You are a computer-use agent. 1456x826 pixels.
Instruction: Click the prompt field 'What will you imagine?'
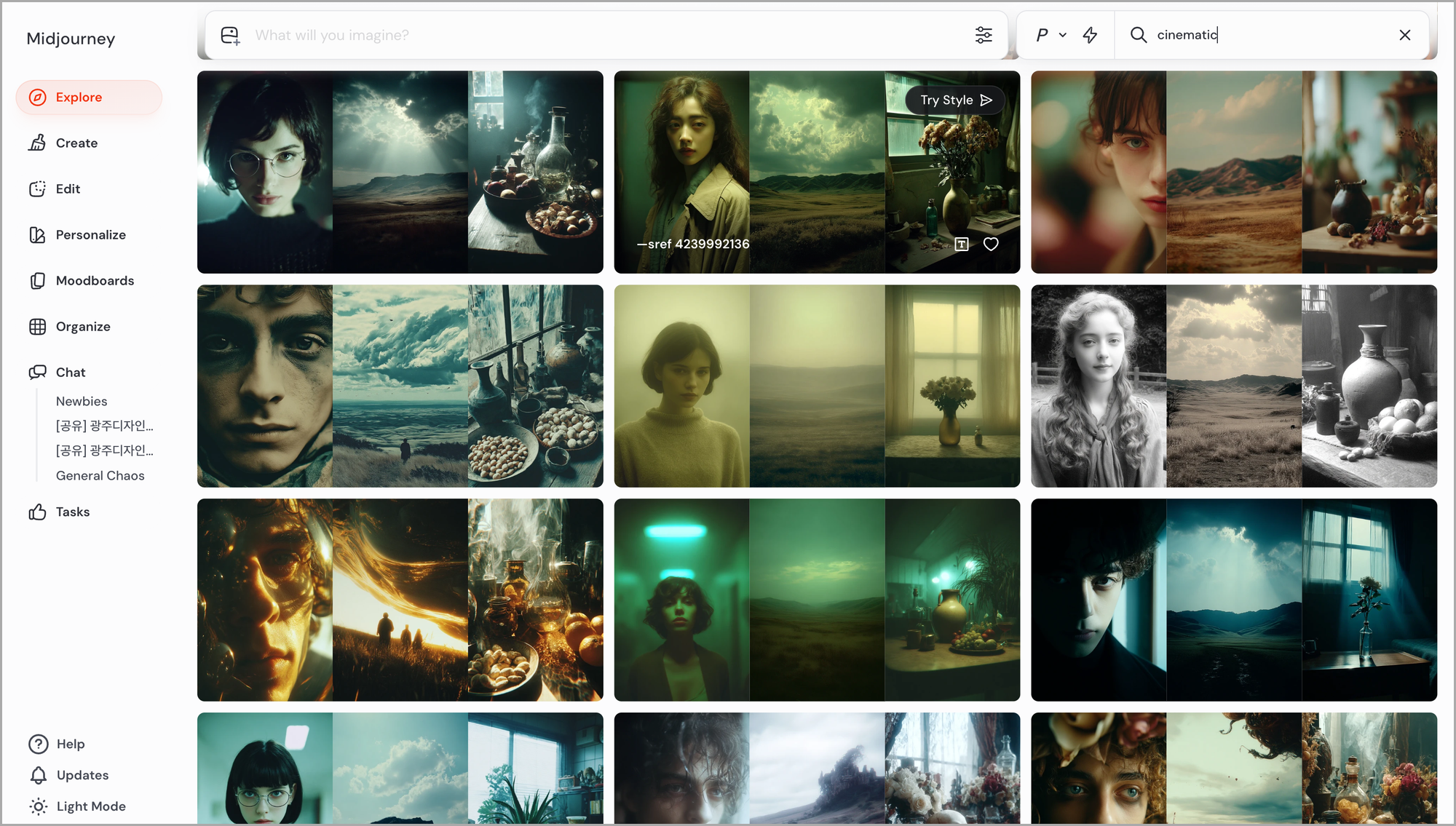point(582,35)
